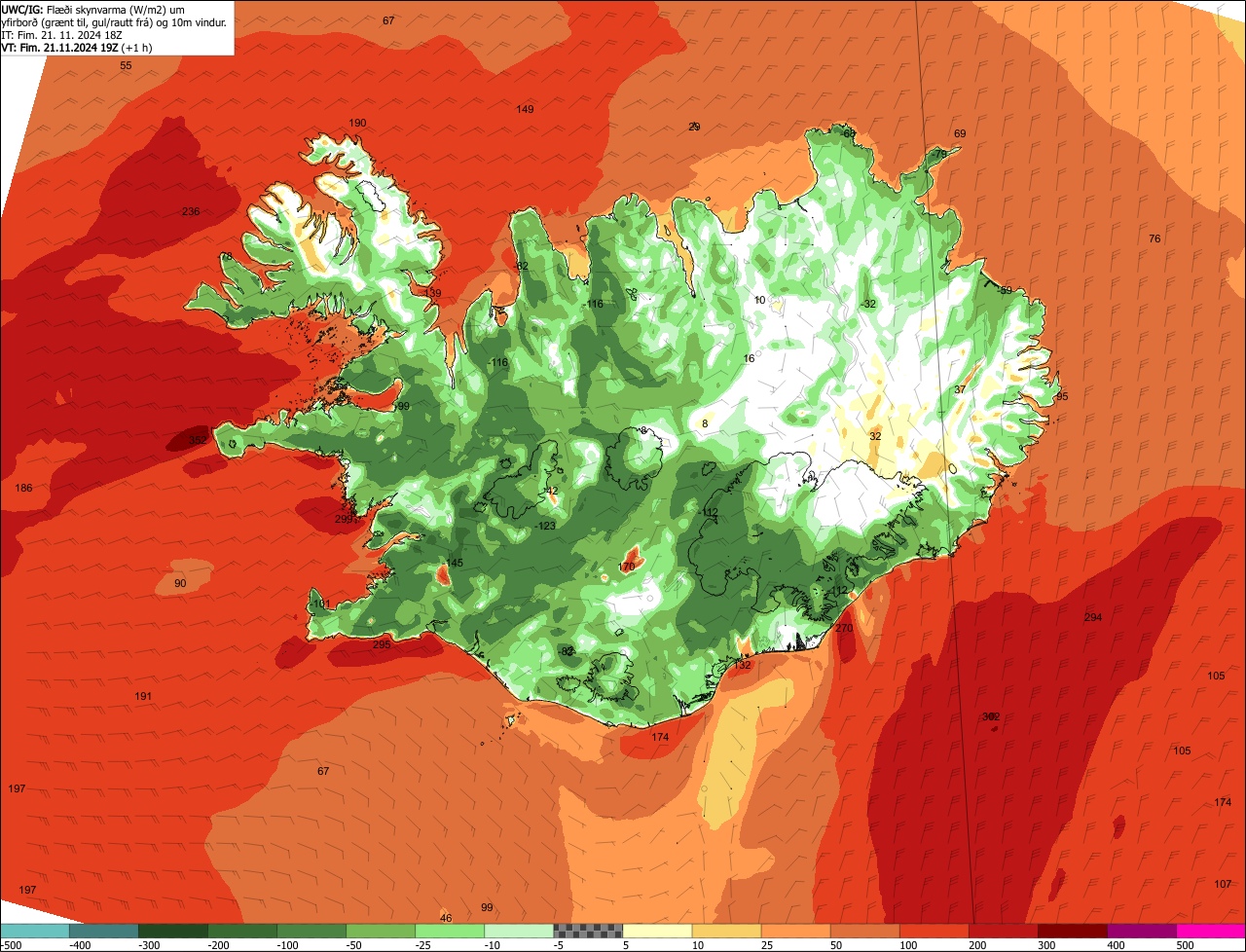
Task: Click the '-300' legend label
Action: click(x=148, y=945)
